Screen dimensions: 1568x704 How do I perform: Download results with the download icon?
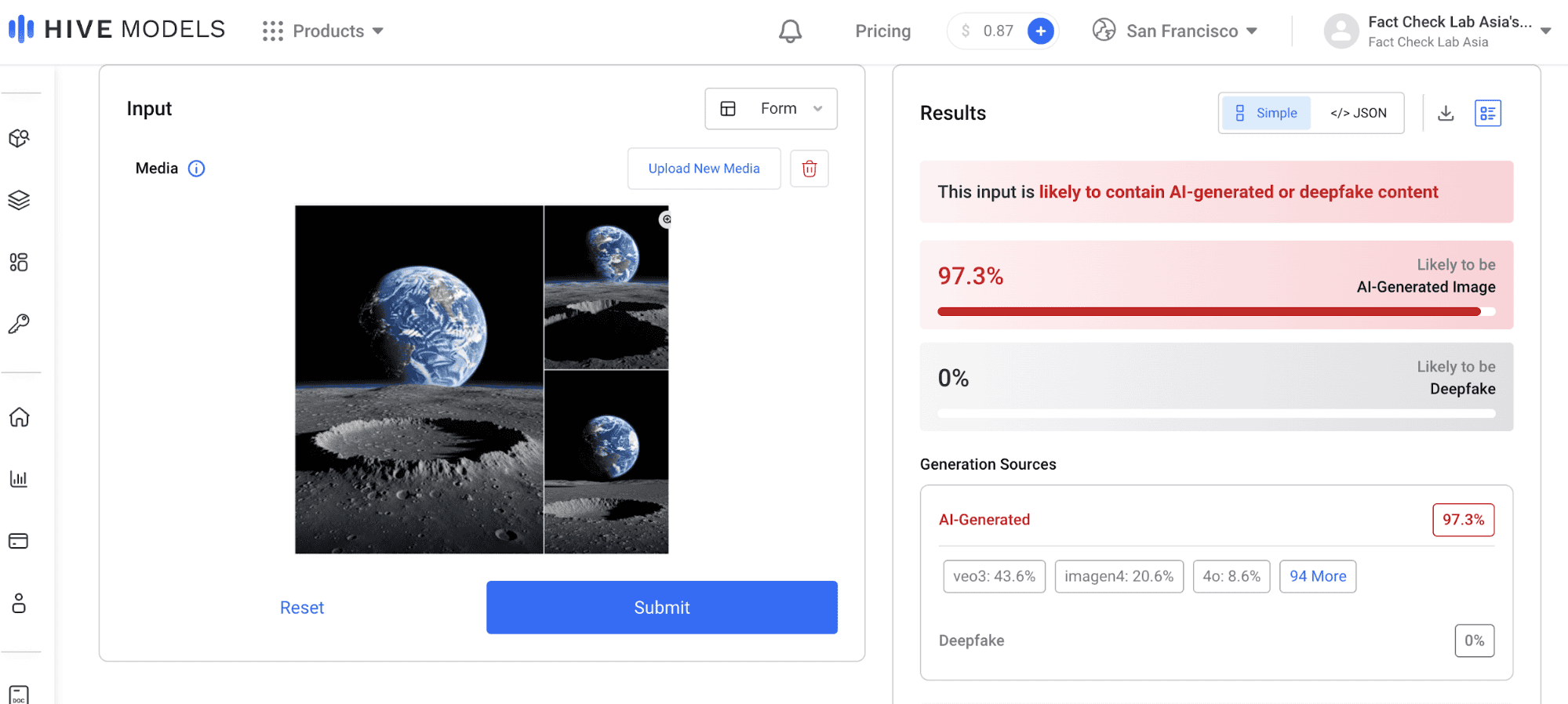click(1446, 114)
